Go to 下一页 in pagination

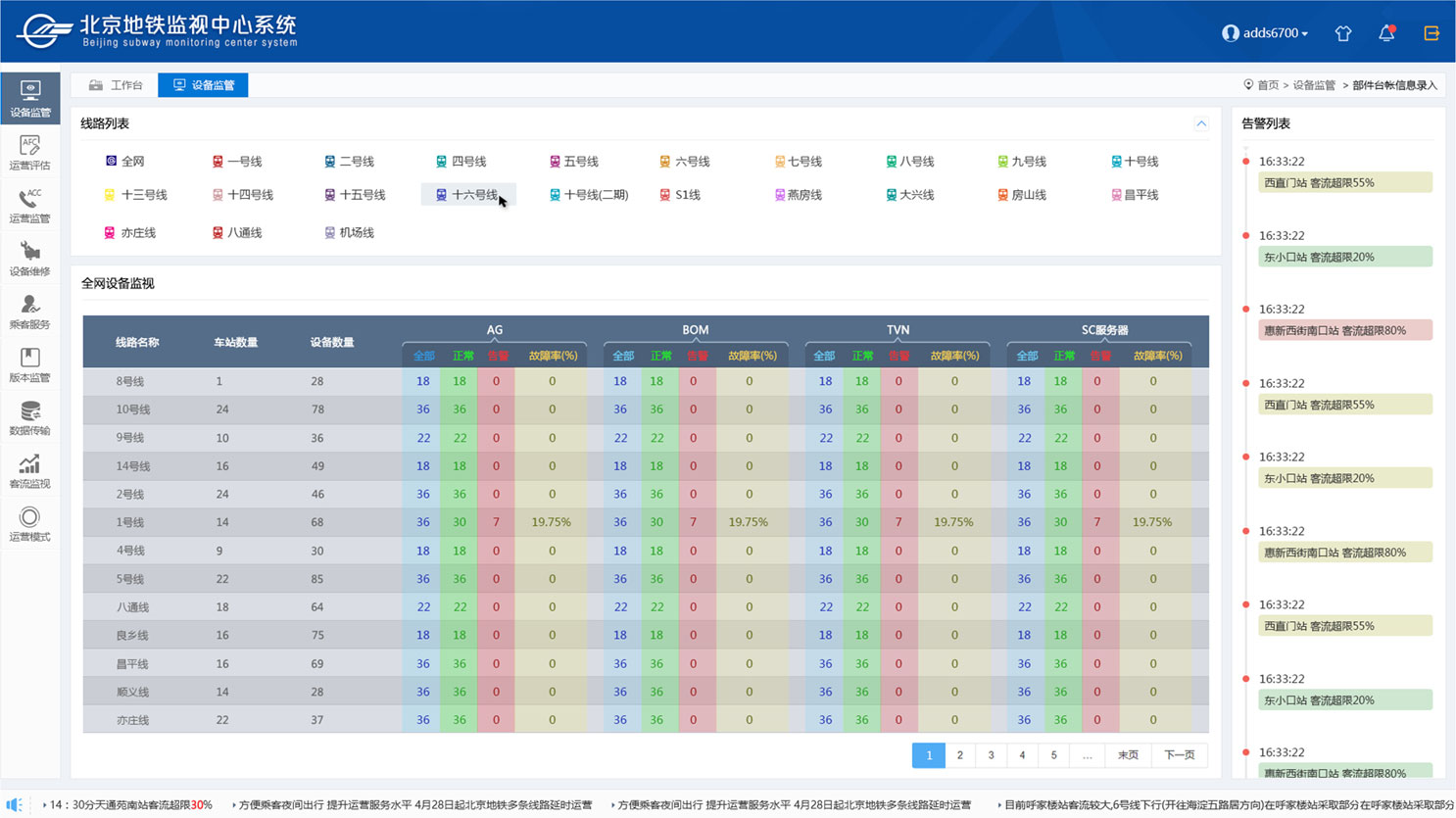click(1179, 755)
